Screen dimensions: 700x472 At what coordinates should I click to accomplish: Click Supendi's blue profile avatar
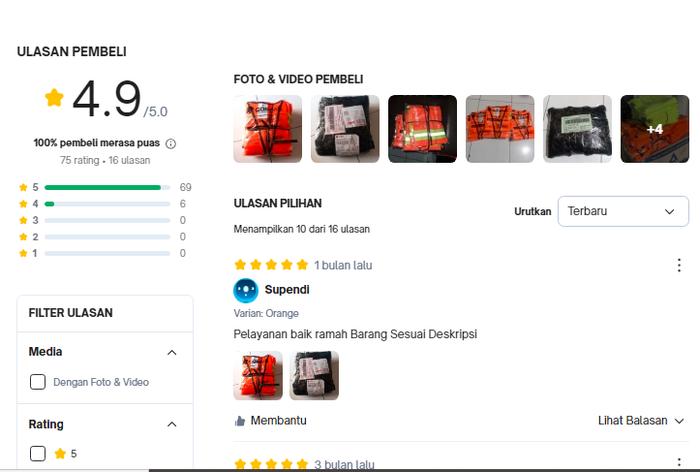246,290
